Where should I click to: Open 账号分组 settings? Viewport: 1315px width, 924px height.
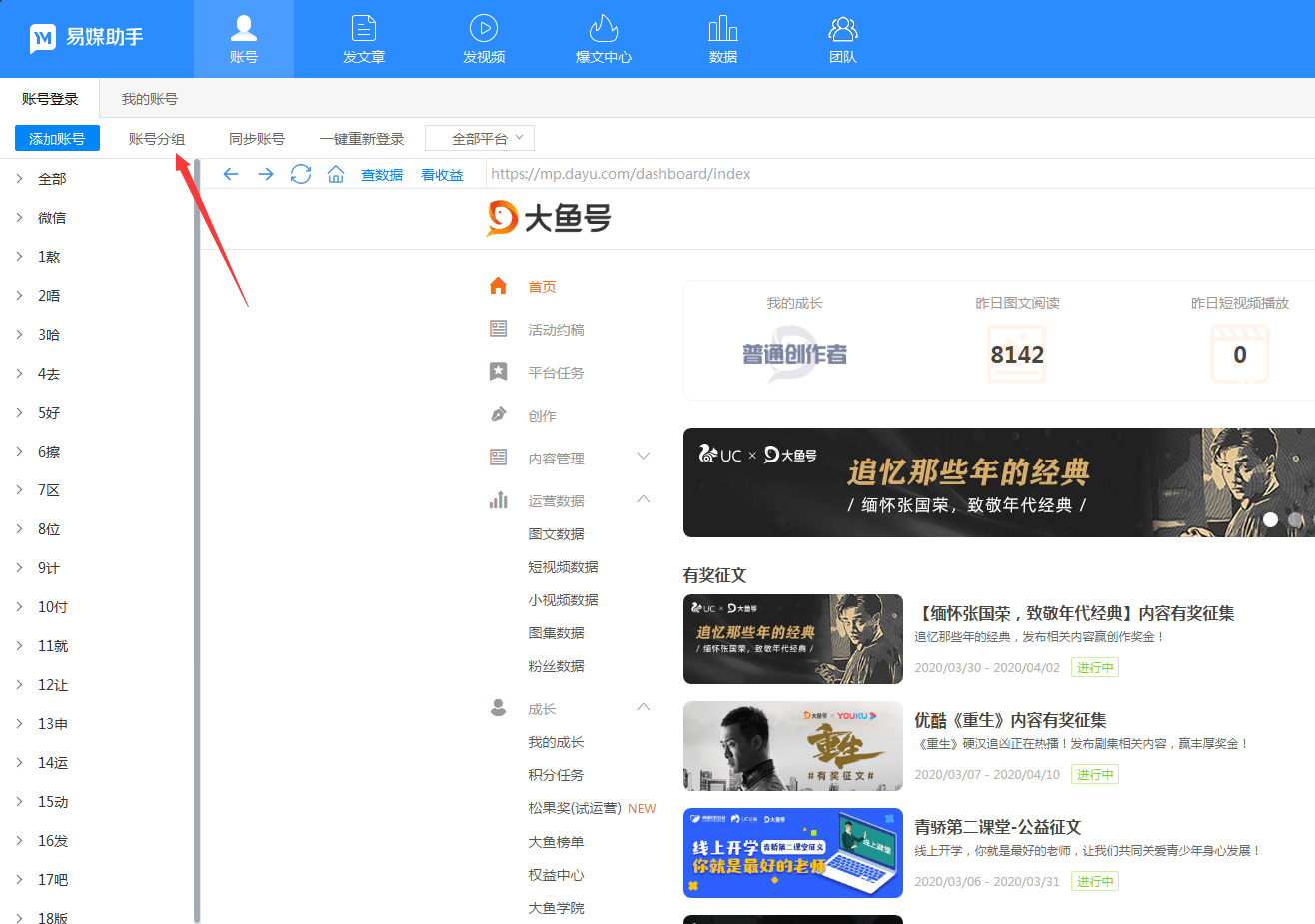point(157,139)
